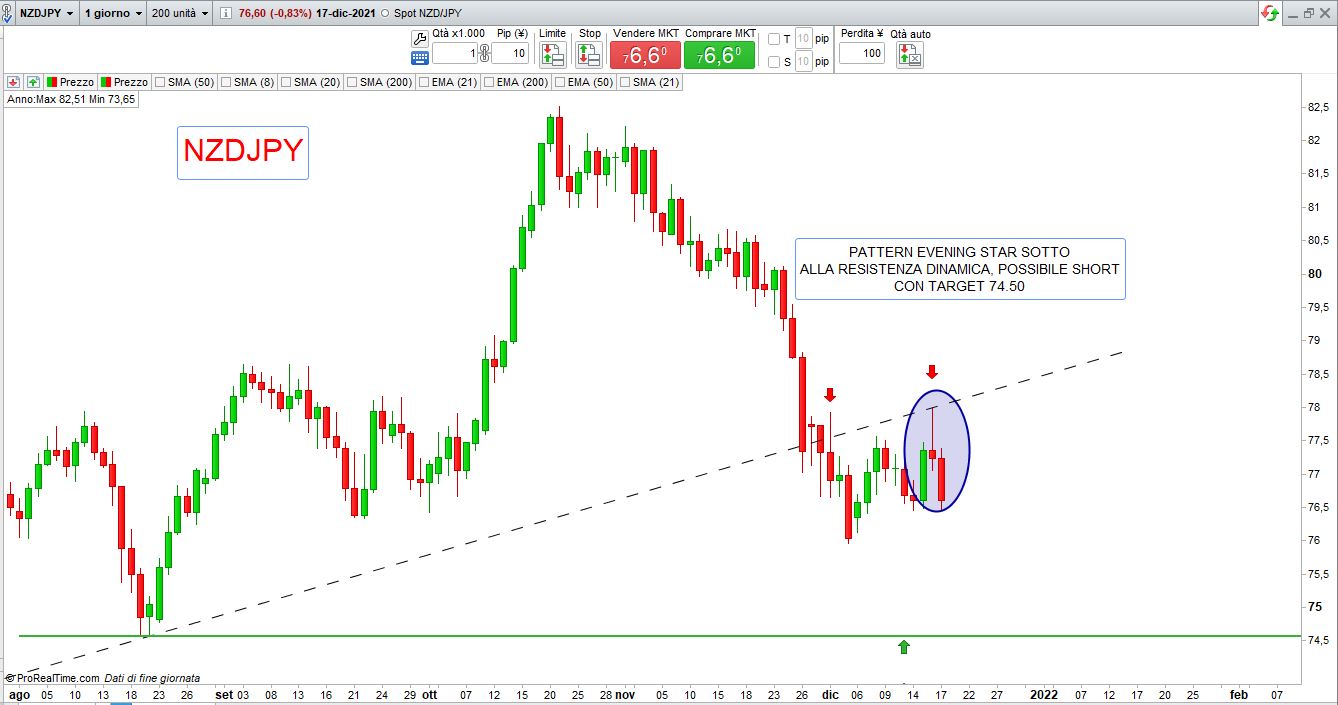Click the Perdita ¥ input field
1338x705 pixels.
tap(861, 53)
